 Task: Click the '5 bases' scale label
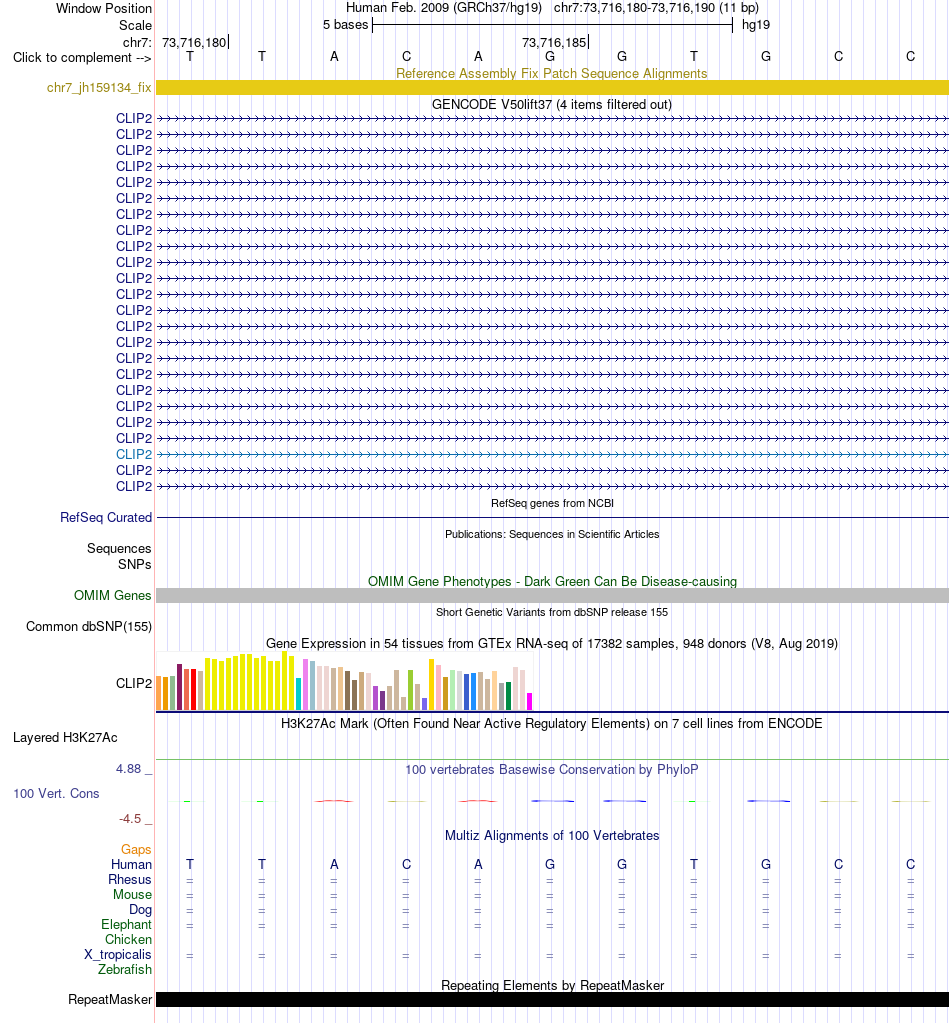[x=345, y=25]
